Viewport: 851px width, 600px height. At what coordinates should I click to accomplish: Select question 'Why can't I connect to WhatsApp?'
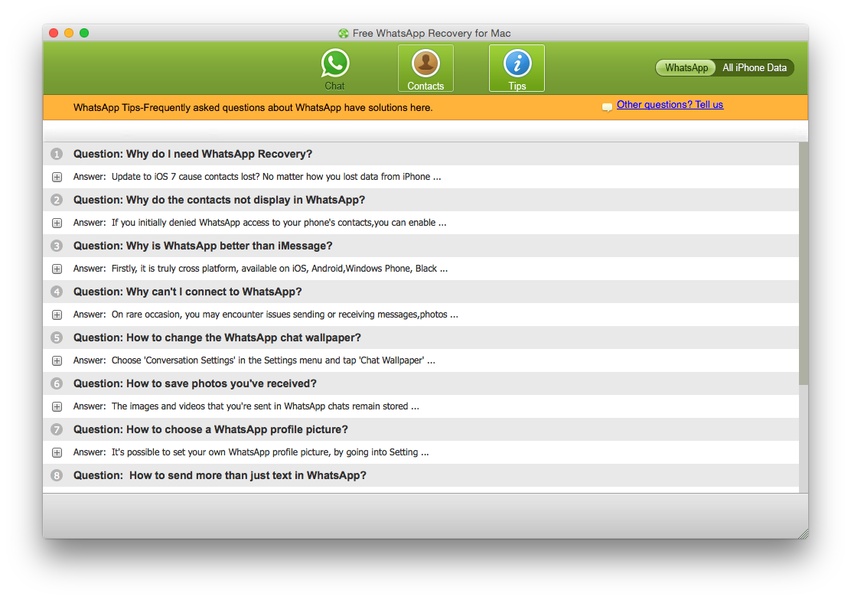click(x=187, y=292)
